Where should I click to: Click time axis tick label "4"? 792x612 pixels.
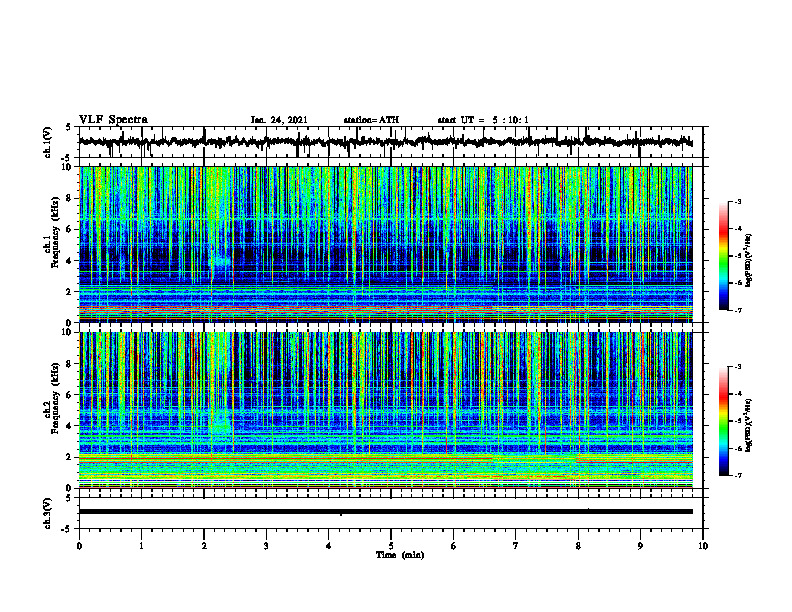[x=329, y=546]
